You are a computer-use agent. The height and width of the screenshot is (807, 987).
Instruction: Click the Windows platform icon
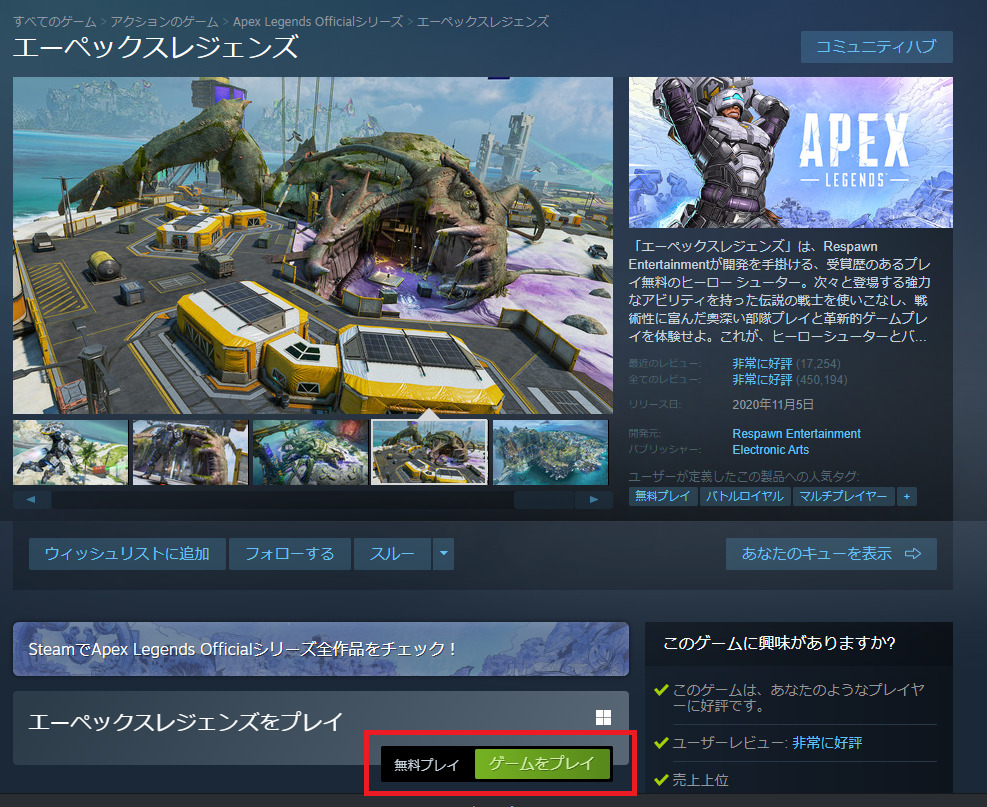point(603,718)
